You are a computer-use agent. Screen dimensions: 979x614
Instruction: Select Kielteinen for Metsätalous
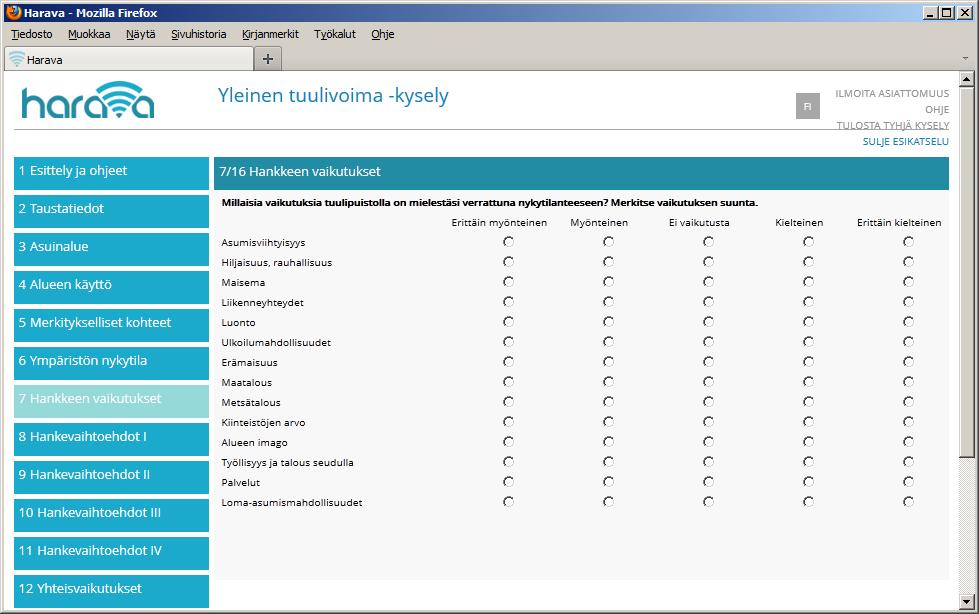[809, 402]
